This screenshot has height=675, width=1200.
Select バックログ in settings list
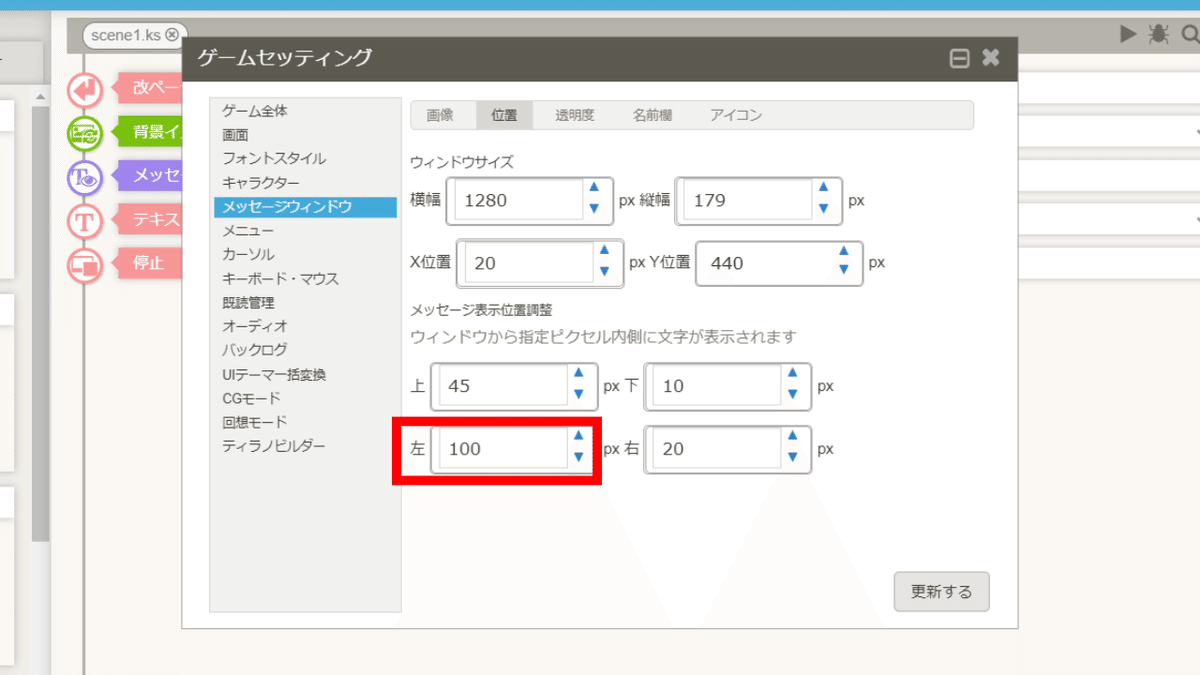[x=255, y=351]
